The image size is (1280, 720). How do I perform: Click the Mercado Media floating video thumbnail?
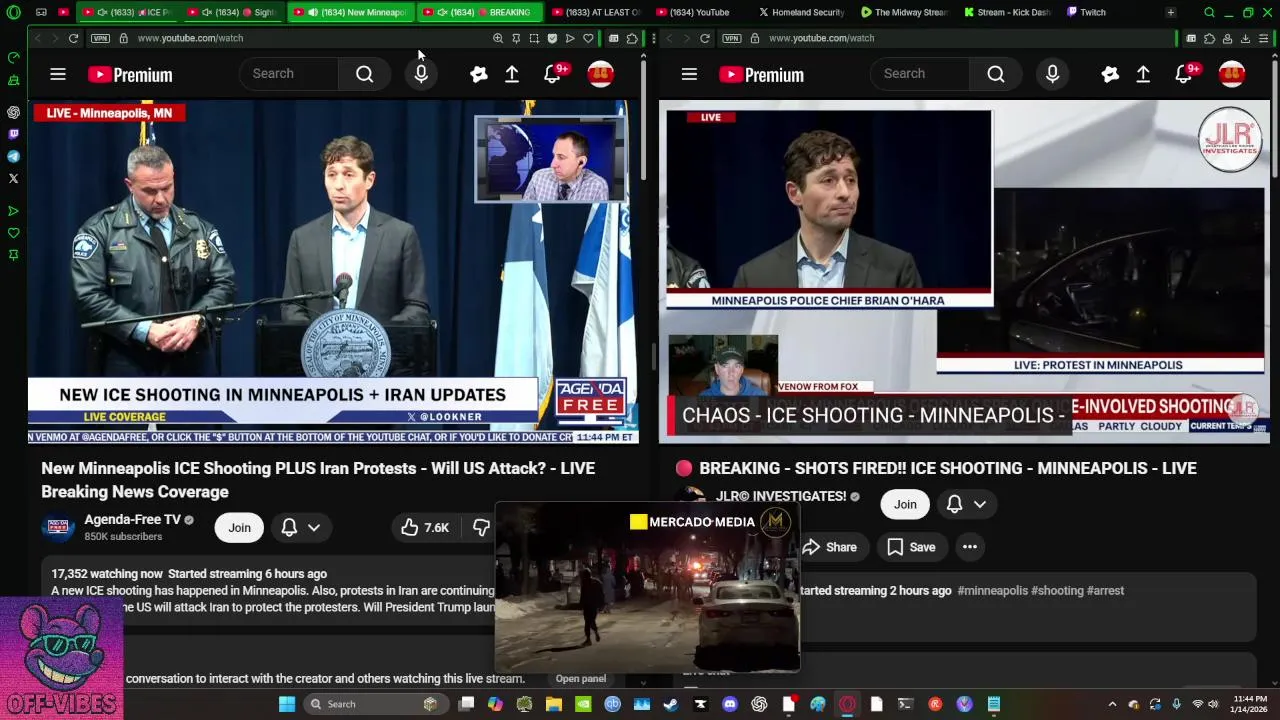(x=648, y=588)
